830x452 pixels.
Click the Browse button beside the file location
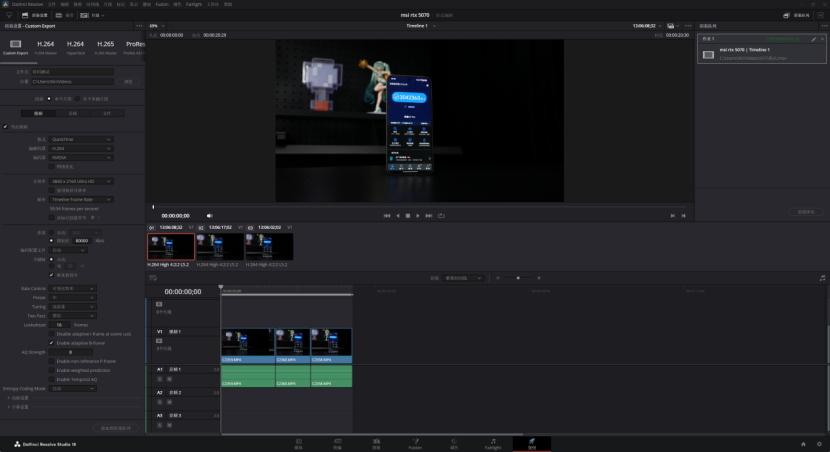[129, 81]
